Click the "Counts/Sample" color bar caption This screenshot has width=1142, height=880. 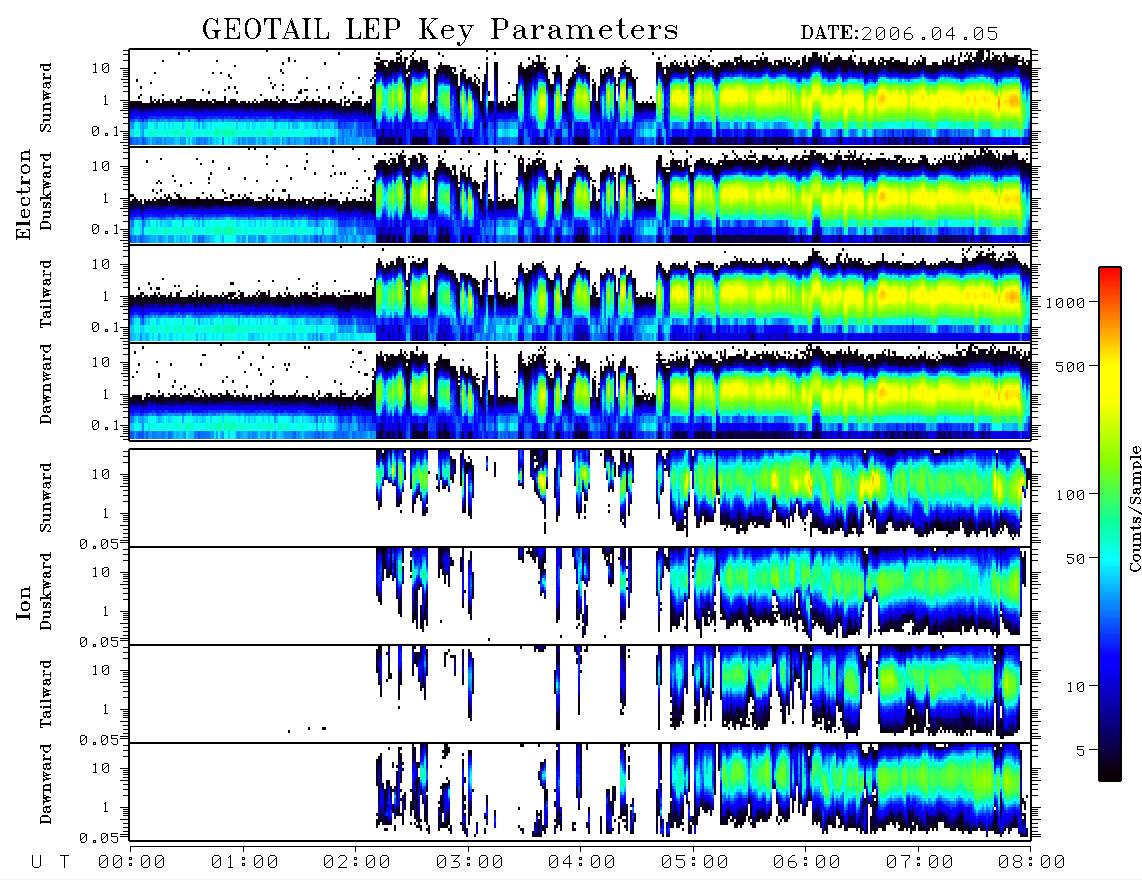pos(1134,508)
